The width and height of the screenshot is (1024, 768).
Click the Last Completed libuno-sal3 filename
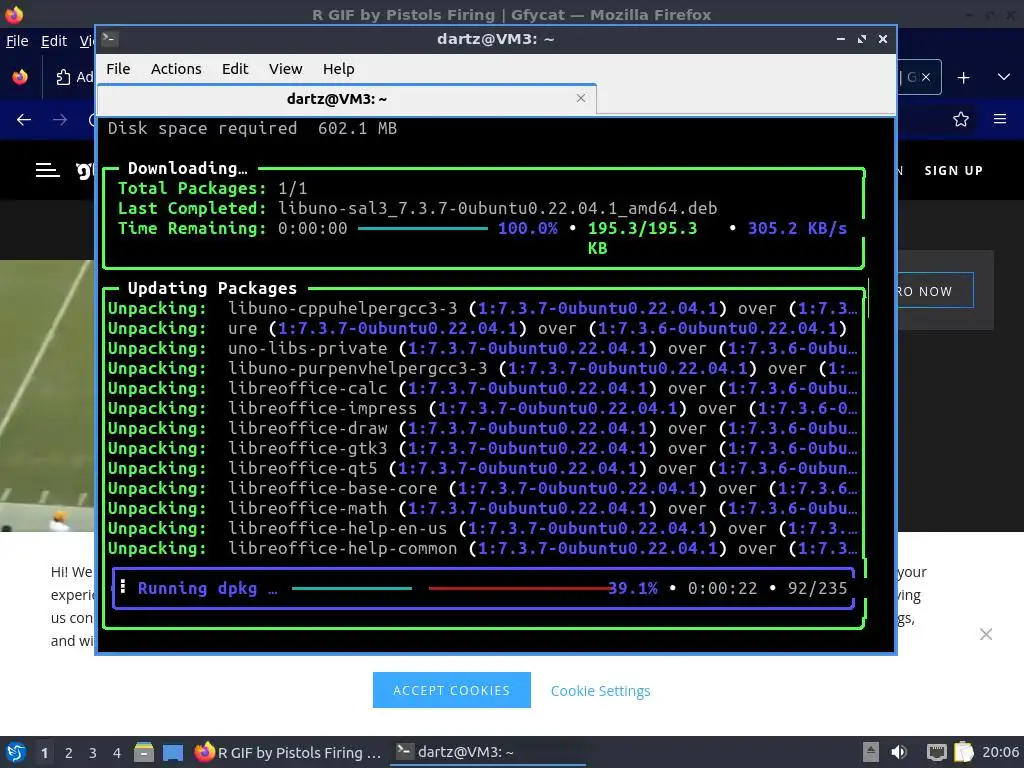498,208
